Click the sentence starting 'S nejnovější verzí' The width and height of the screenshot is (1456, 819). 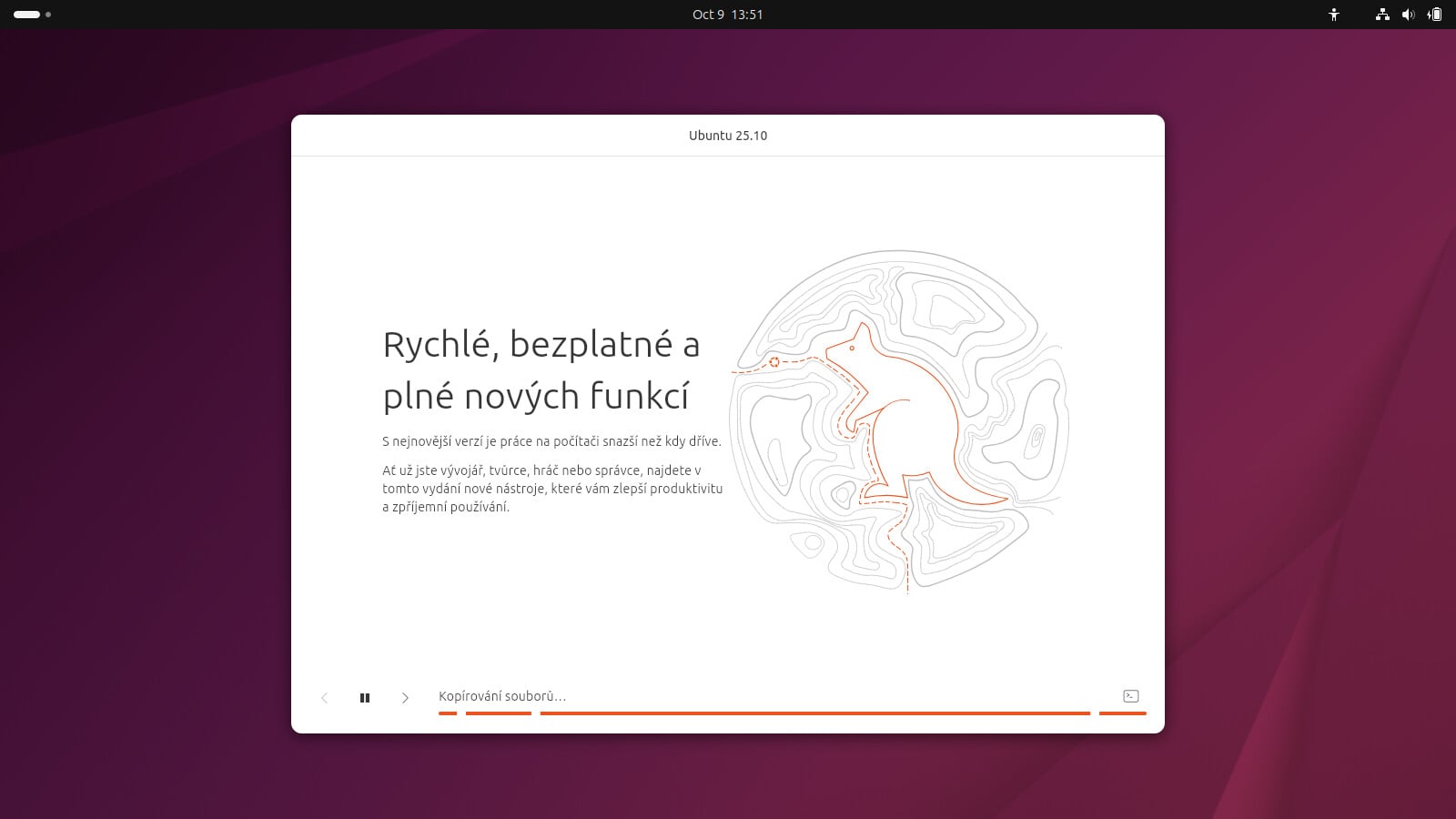[551, 441]
